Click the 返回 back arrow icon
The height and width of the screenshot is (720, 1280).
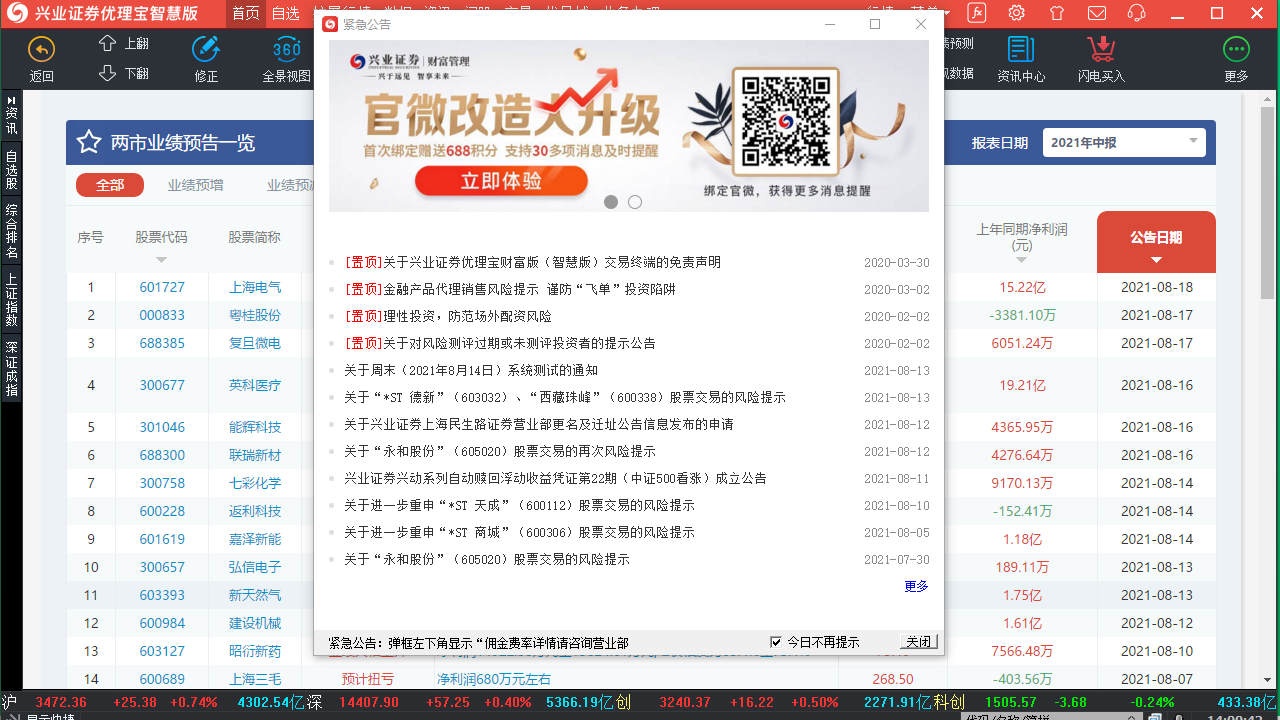[x=40, y=48]
